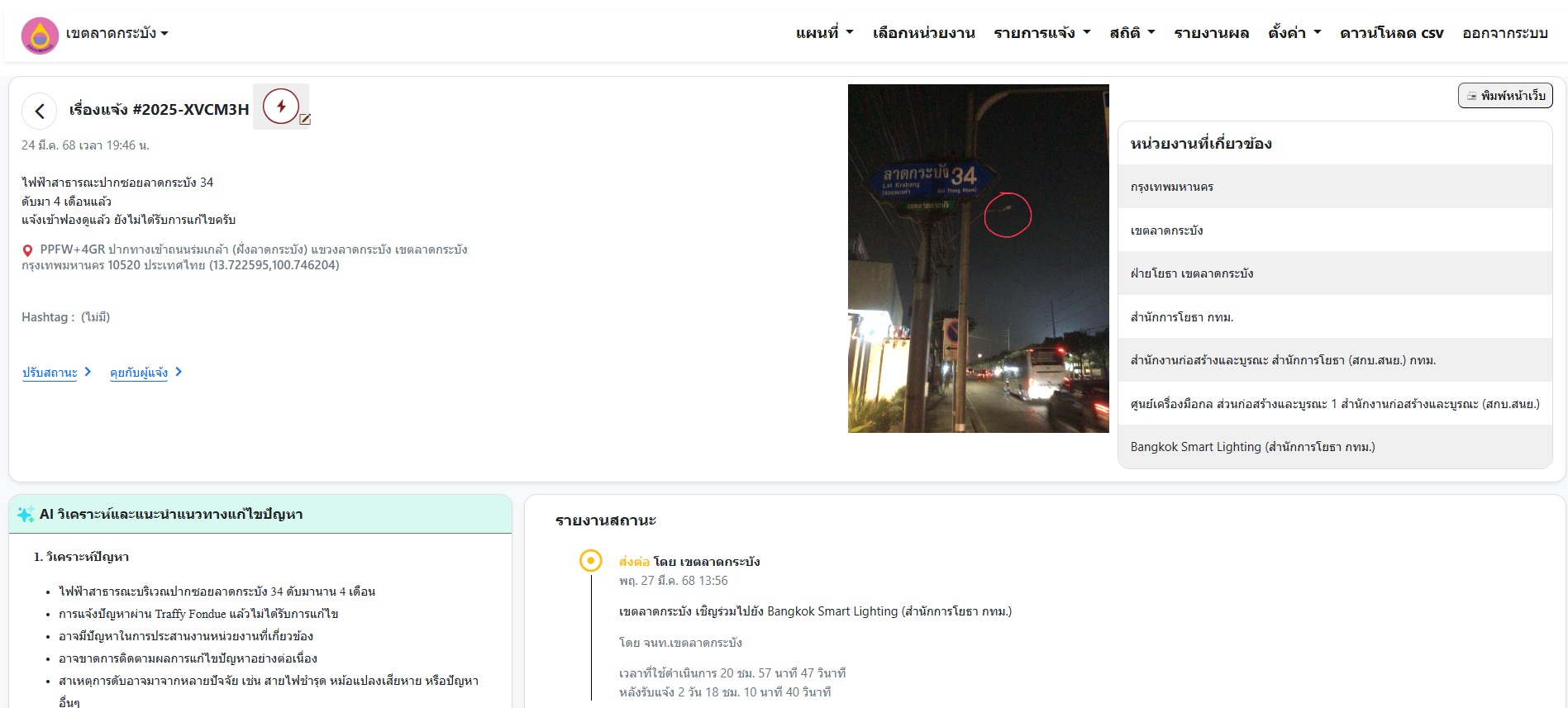Open the streetlight photo thumbnail
This screenshot has width=1568, height=708.
pyautogui.click(x=978, y=259)
